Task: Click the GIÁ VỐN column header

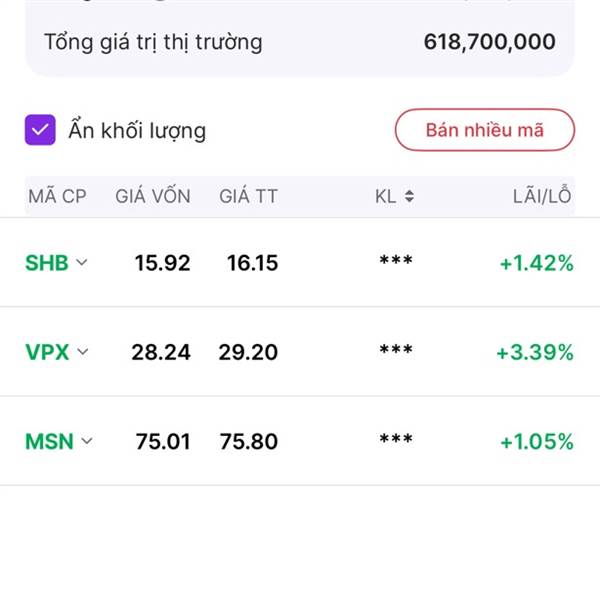Action: (x=153, y=197)
